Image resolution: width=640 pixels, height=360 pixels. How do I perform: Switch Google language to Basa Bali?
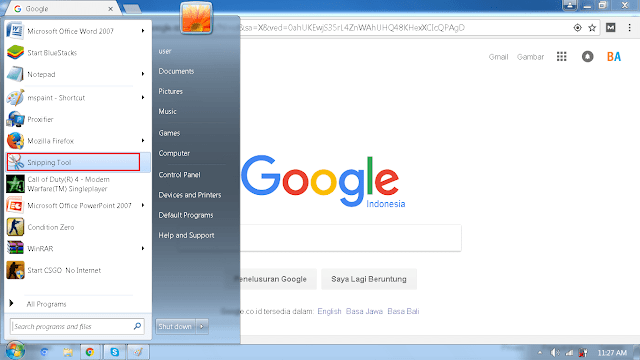(403, 311)
